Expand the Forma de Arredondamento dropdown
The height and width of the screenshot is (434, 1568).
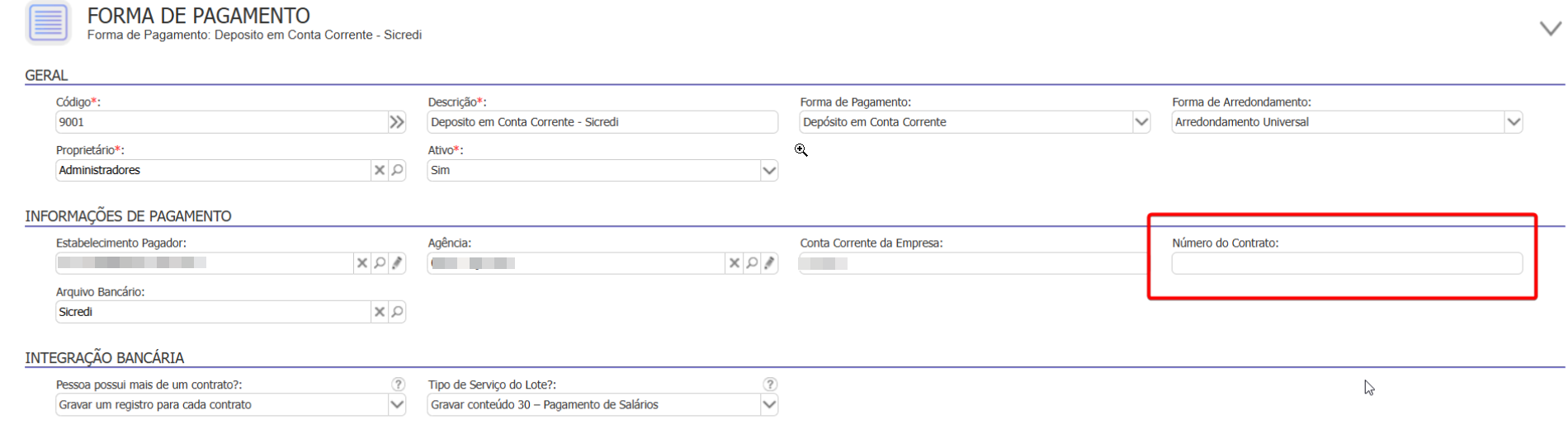tap(1514, 122)
